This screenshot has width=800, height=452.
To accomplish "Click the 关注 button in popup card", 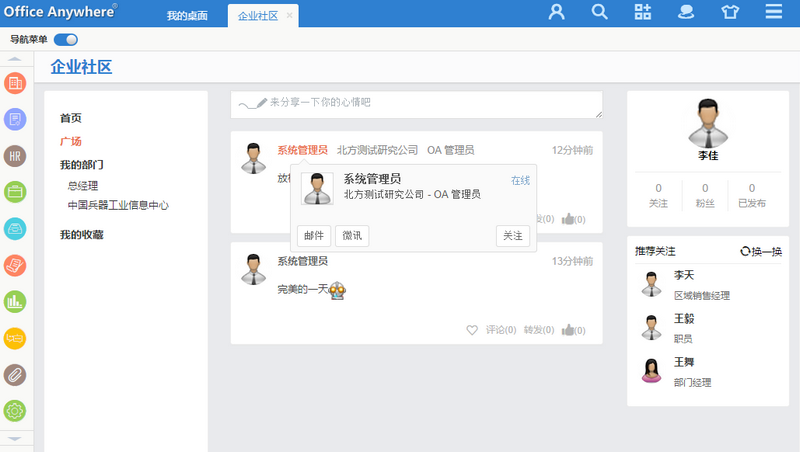I will (x=512, y=236).
